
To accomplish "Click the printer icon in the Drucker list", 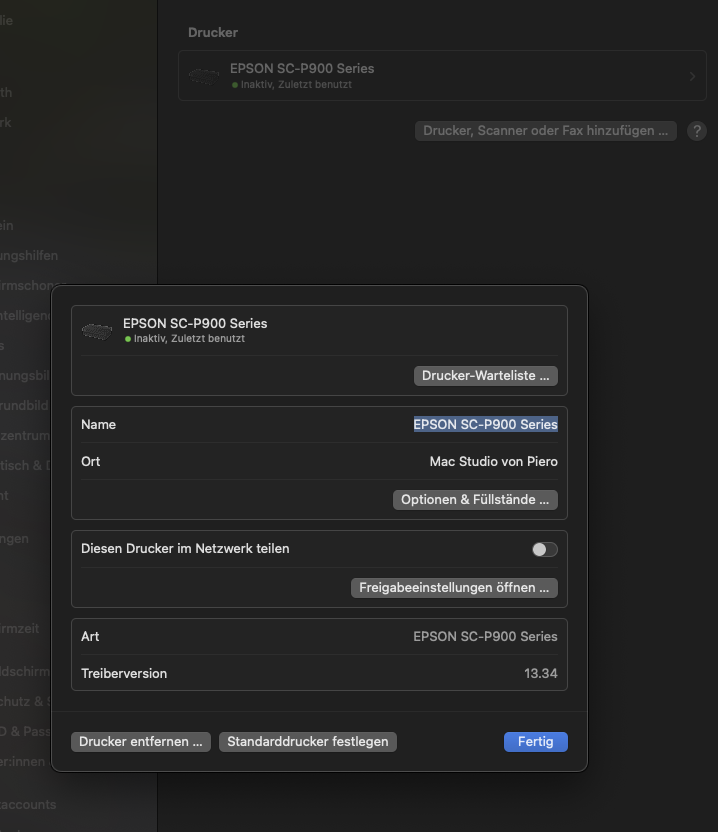I will click(x=204, y=76).
